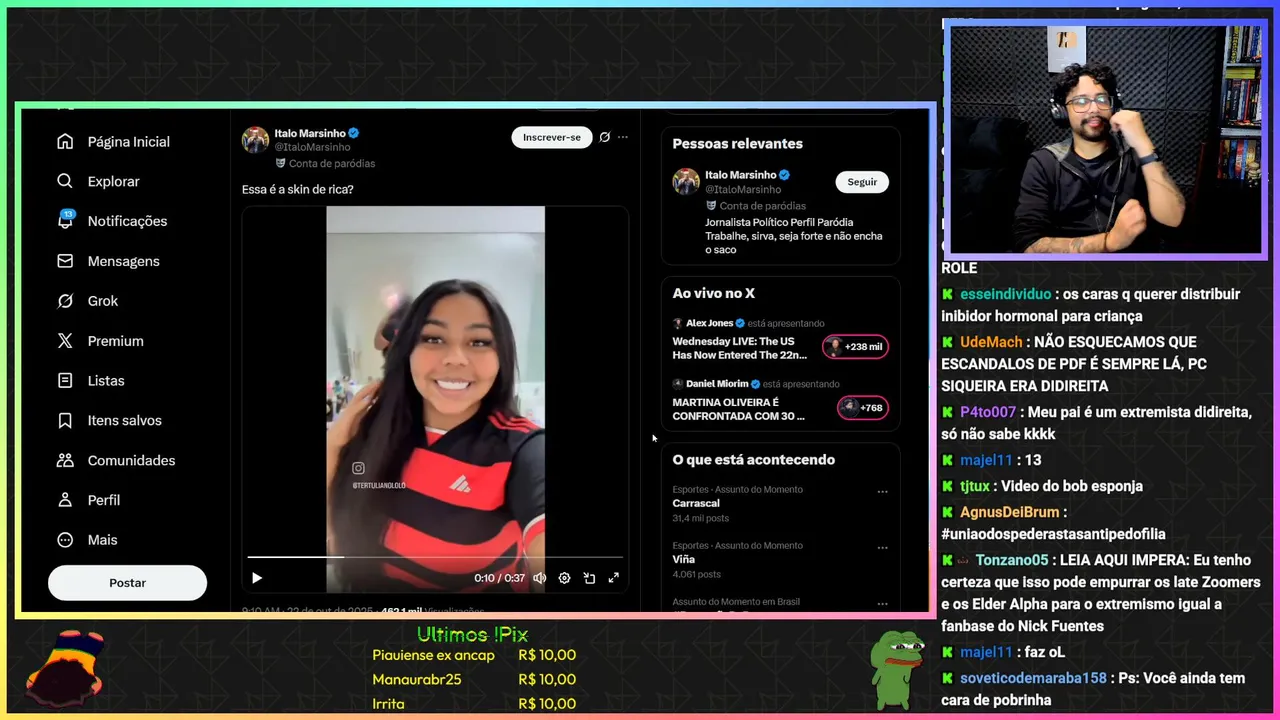Click Explorar label in navigation

click(x=114, y=181)
